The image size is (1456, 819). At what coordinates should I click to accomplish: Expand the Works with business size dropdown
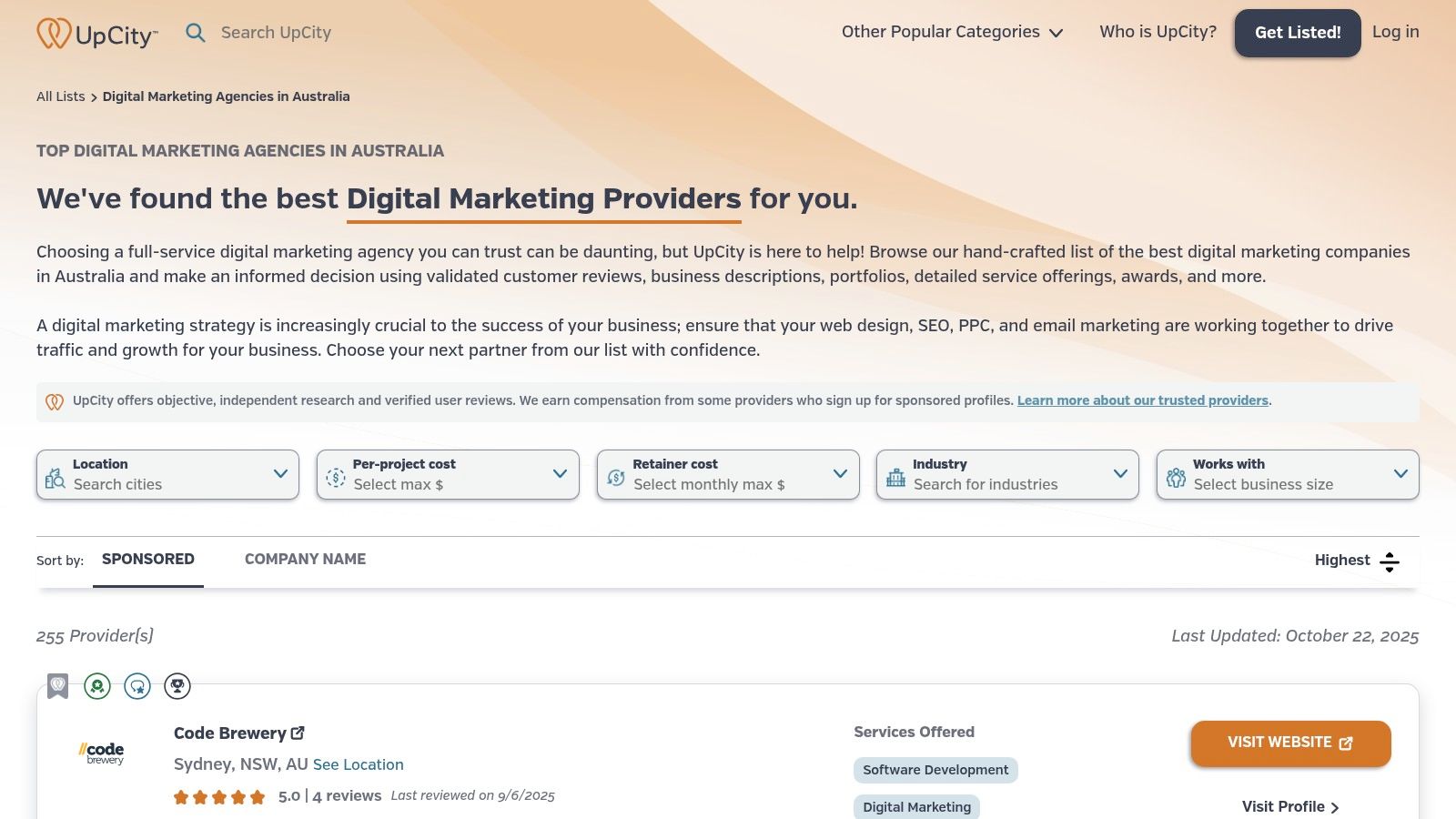(1288, 474)
